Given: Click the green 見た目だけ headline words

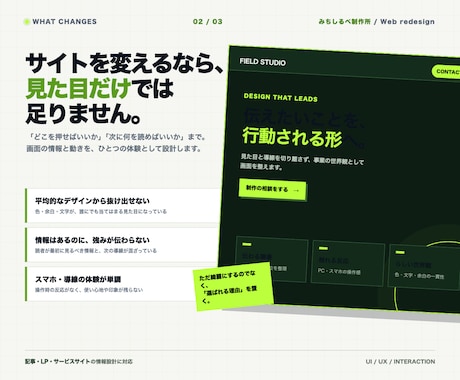Looking at the screenshot, I should click(78, 88).
